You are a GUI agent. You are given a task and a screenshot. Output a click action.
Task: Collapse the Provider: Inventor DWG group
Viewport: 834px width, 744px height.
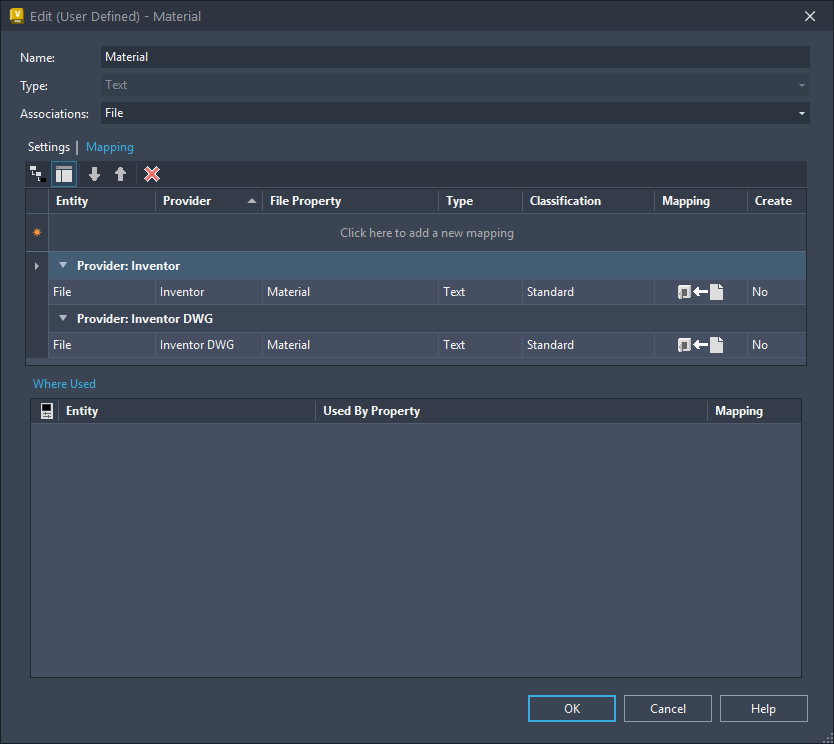(63, 318)
